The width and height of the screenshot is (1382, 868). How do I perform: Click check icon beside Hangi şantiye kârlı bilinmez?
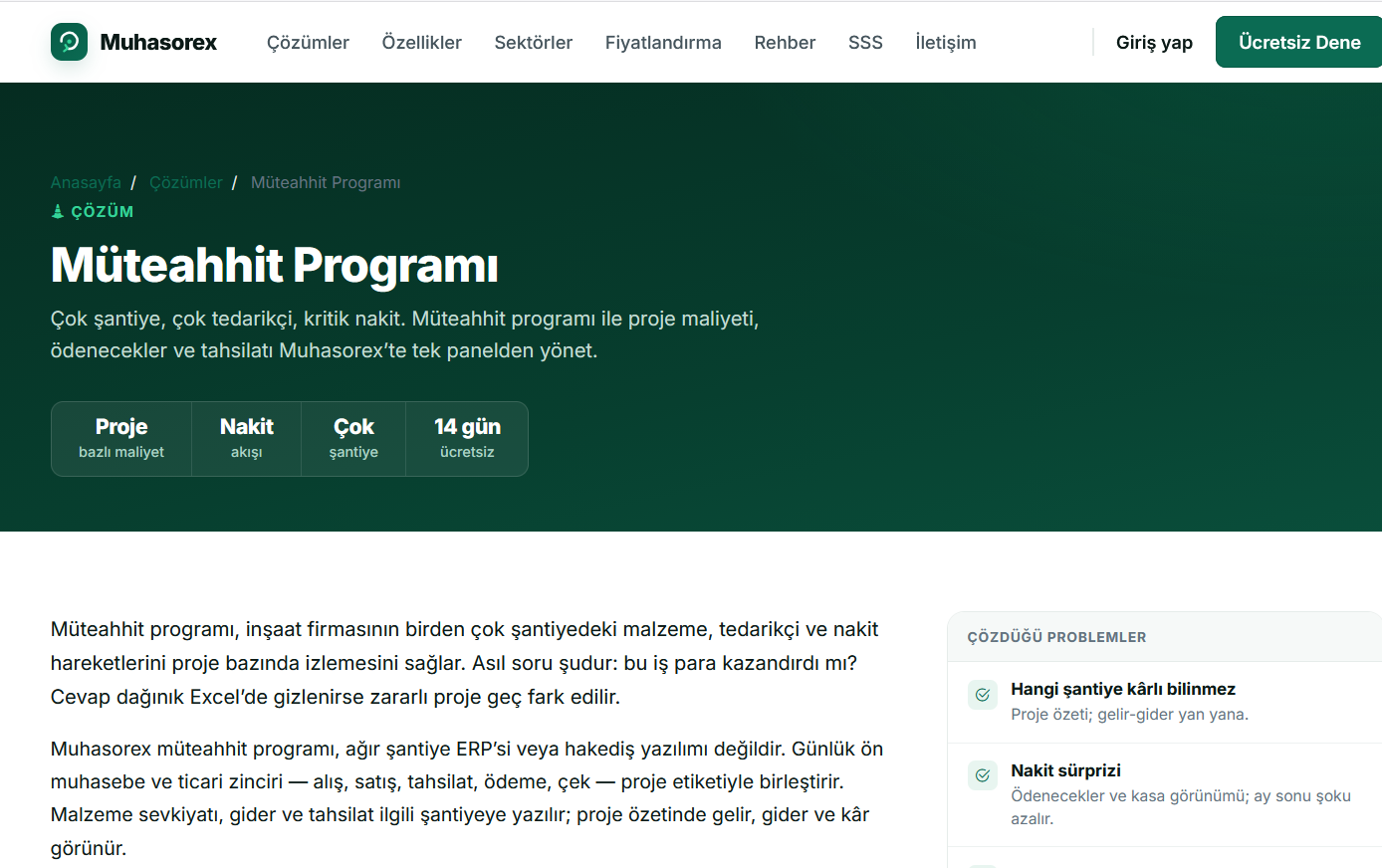(x=983, y=695)
